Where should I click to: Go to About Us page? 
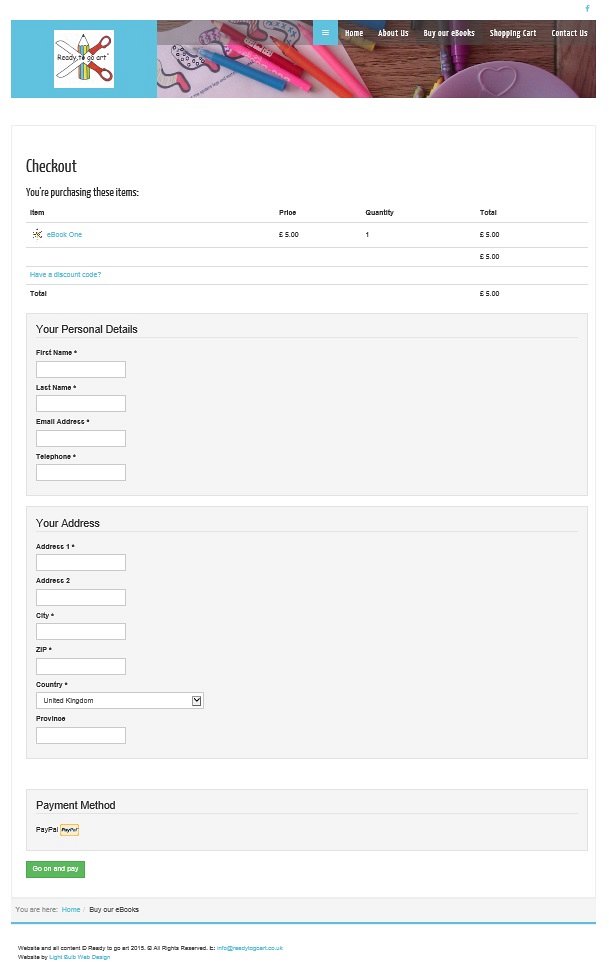pos(393,33)
